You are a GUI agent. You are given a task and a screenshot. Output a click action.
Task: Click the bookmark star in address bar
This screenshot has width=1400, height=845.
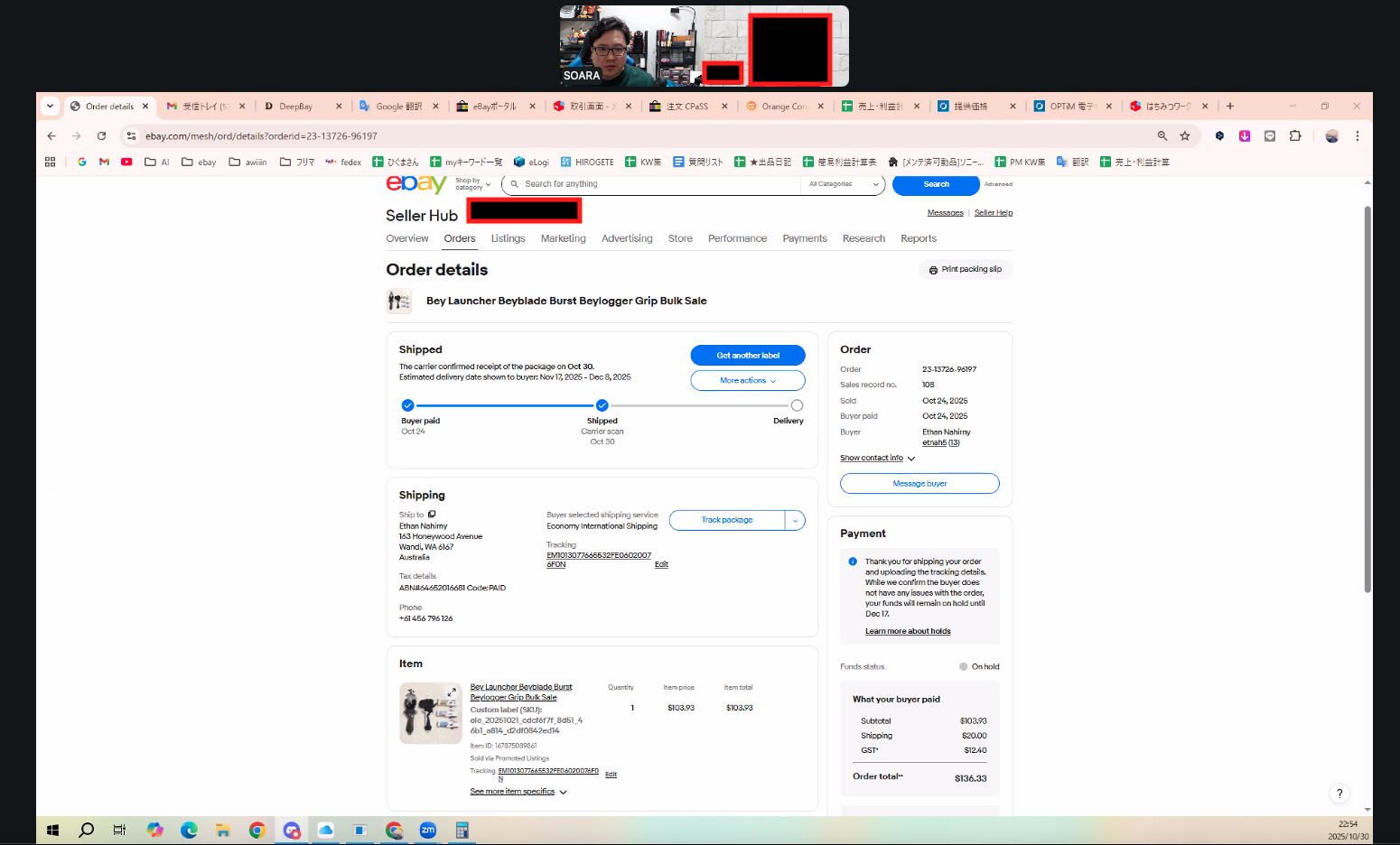1185,136
